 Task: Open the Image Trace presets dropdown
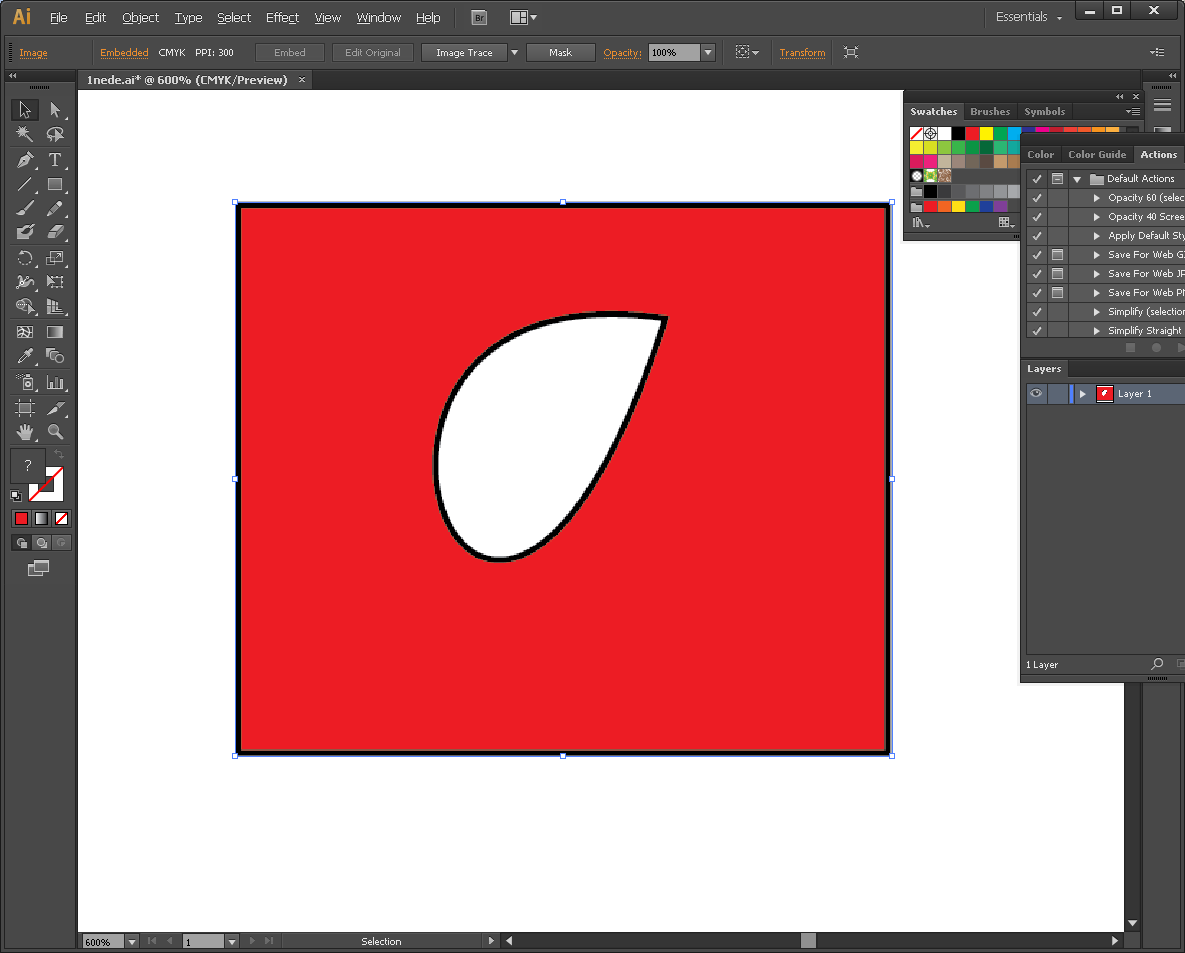(x=515, y=52)
